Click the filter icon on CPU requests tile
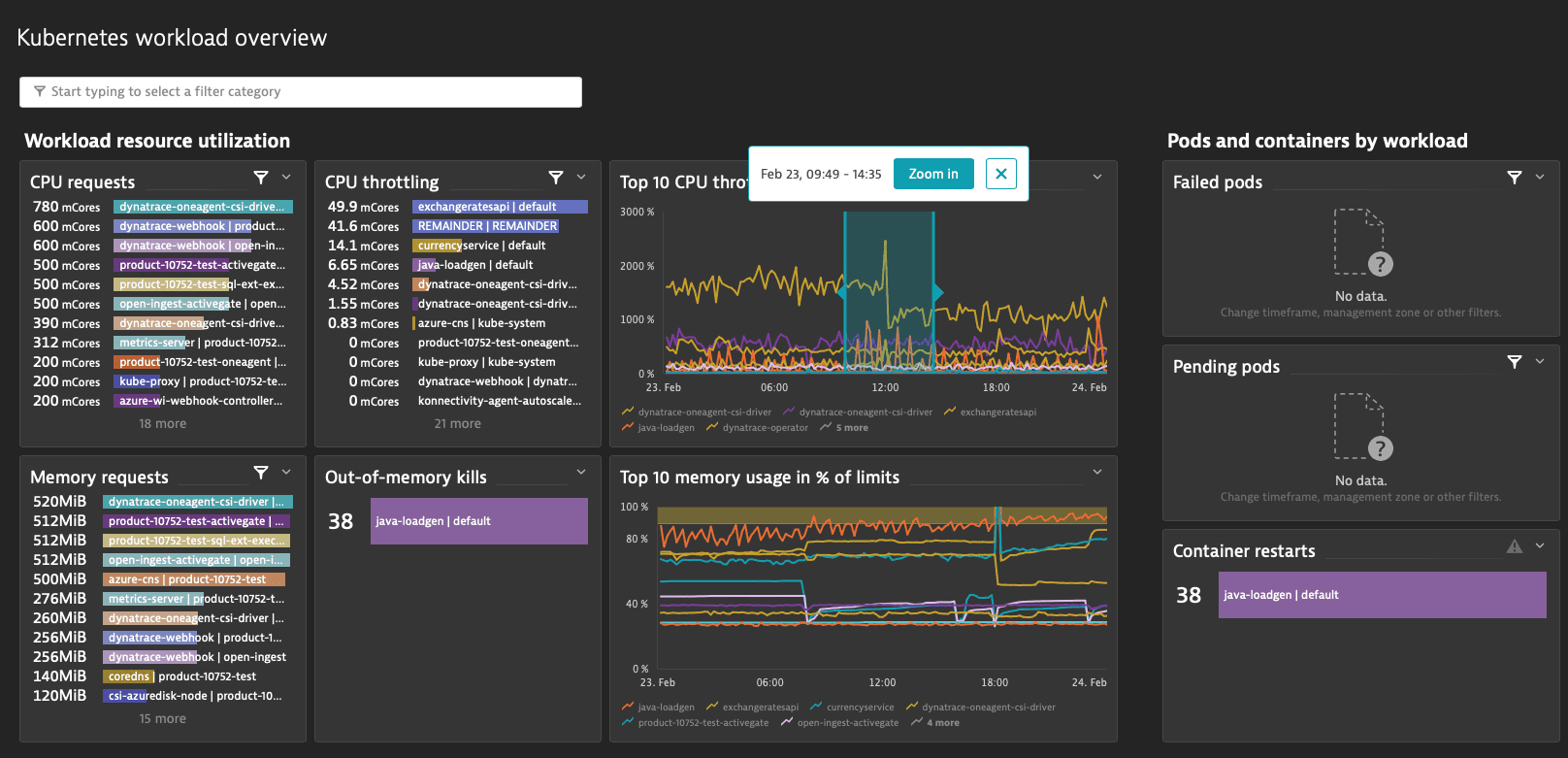This screenshot has width=1568, height=758. [260, 178]
